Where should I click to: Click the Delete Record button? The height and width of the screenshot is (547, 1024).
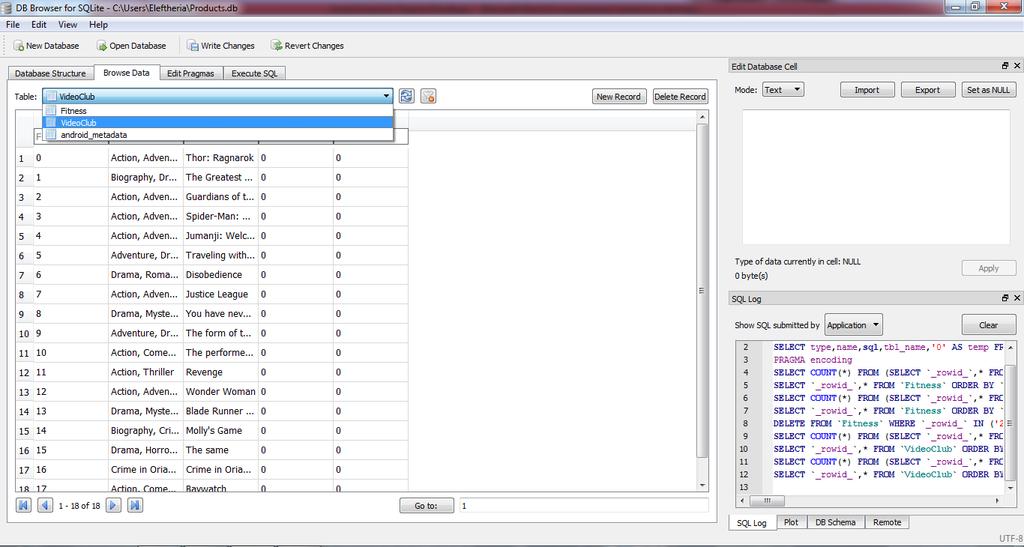coord(680,97)
